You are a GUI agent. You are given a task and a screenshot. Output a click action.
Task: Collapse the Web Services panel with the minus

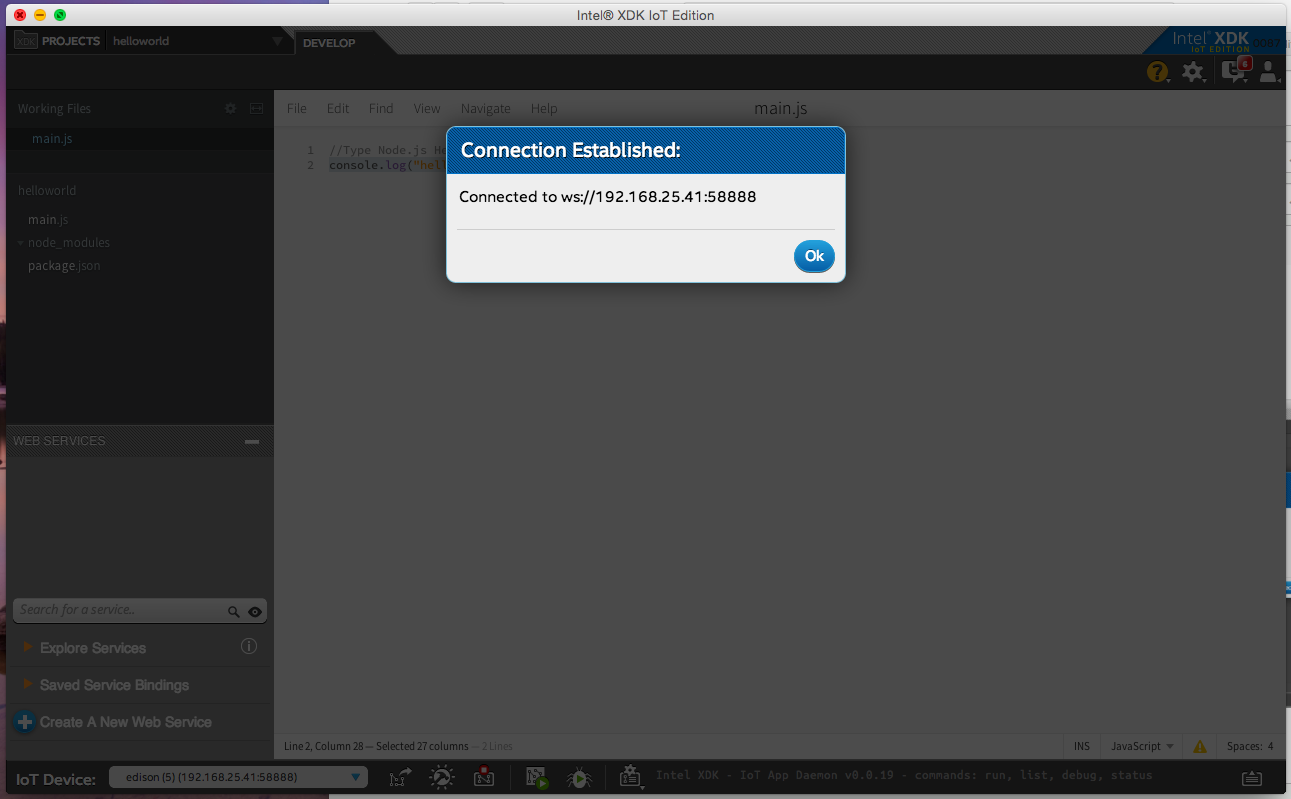point(252,440)
